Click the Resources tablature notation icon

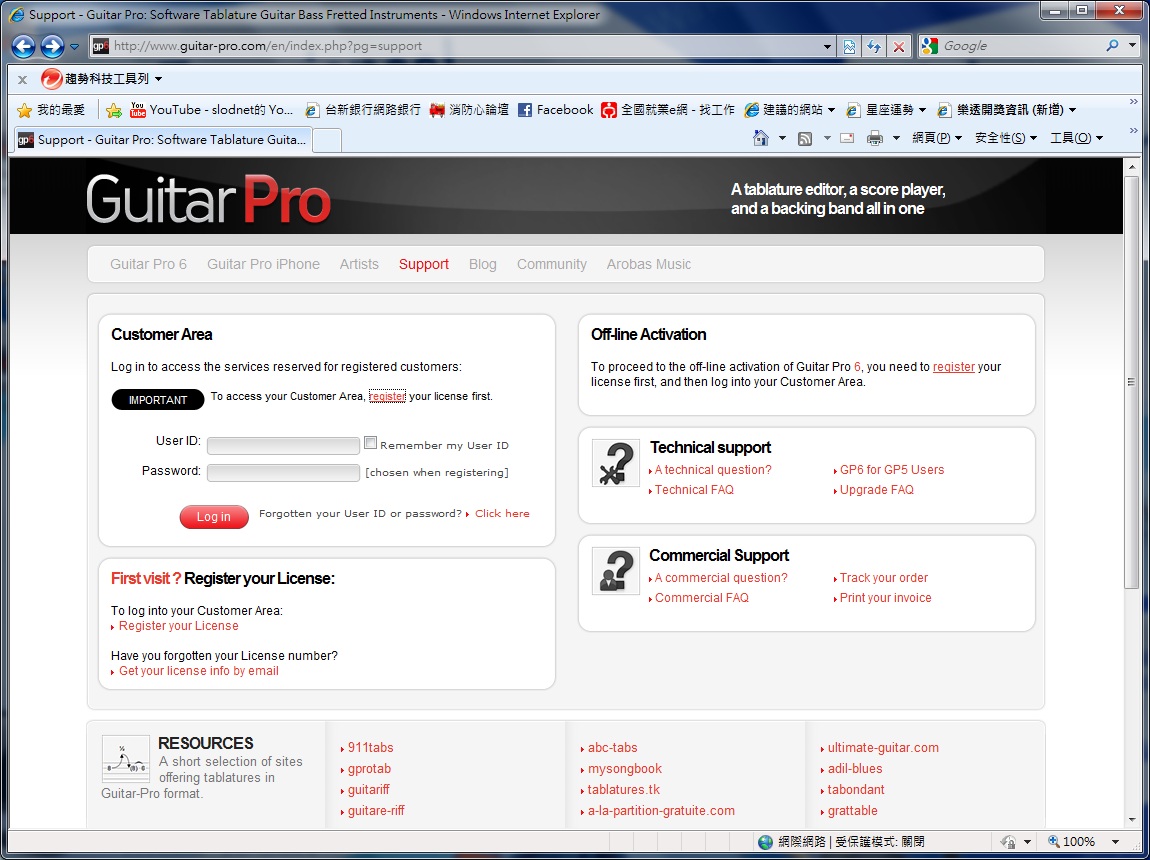tap(125, 759)
